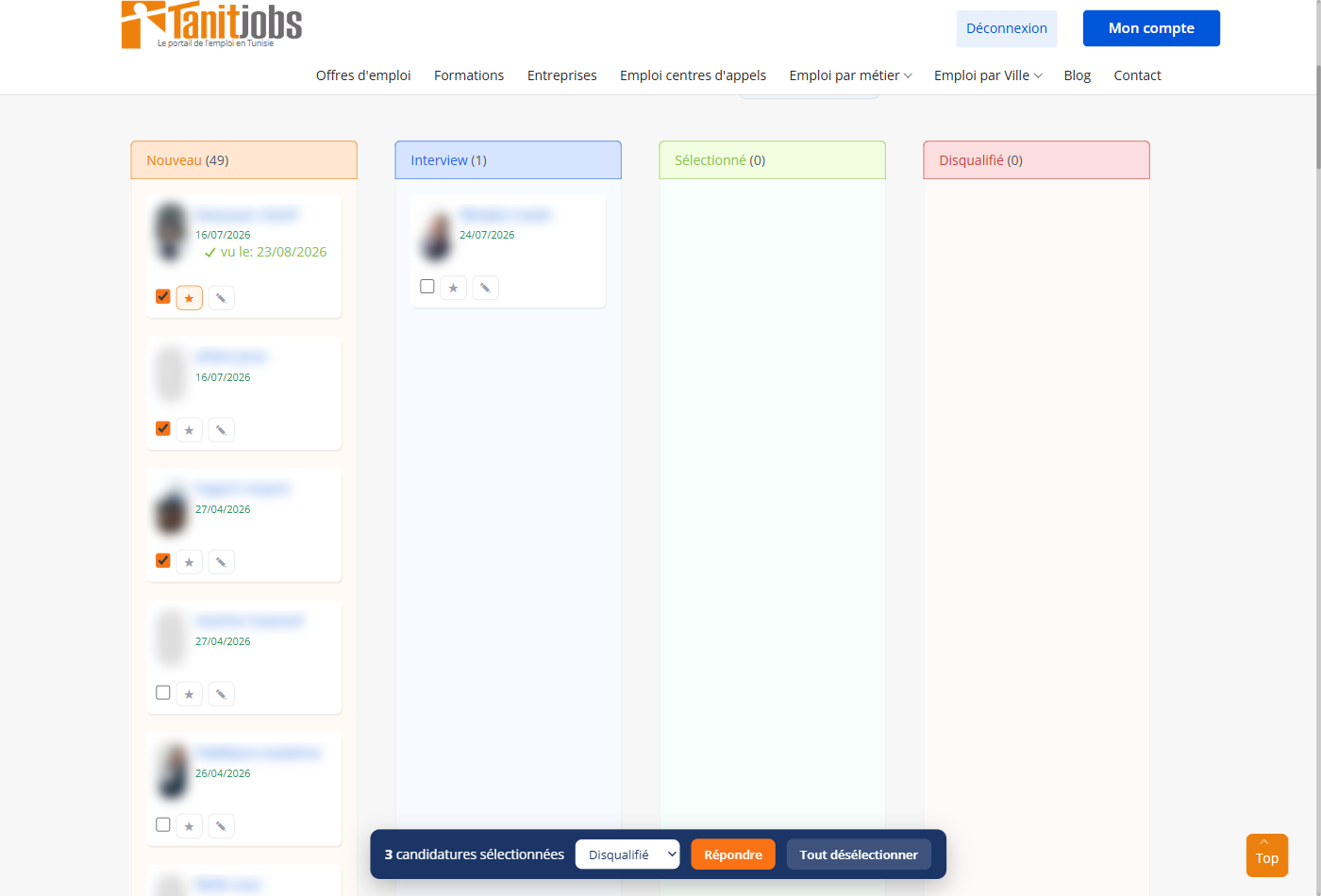The image size is (1321, 896).
Task: Uncheck the candidate viewed on 23/08/2026
Action: [x=163, y=296]
